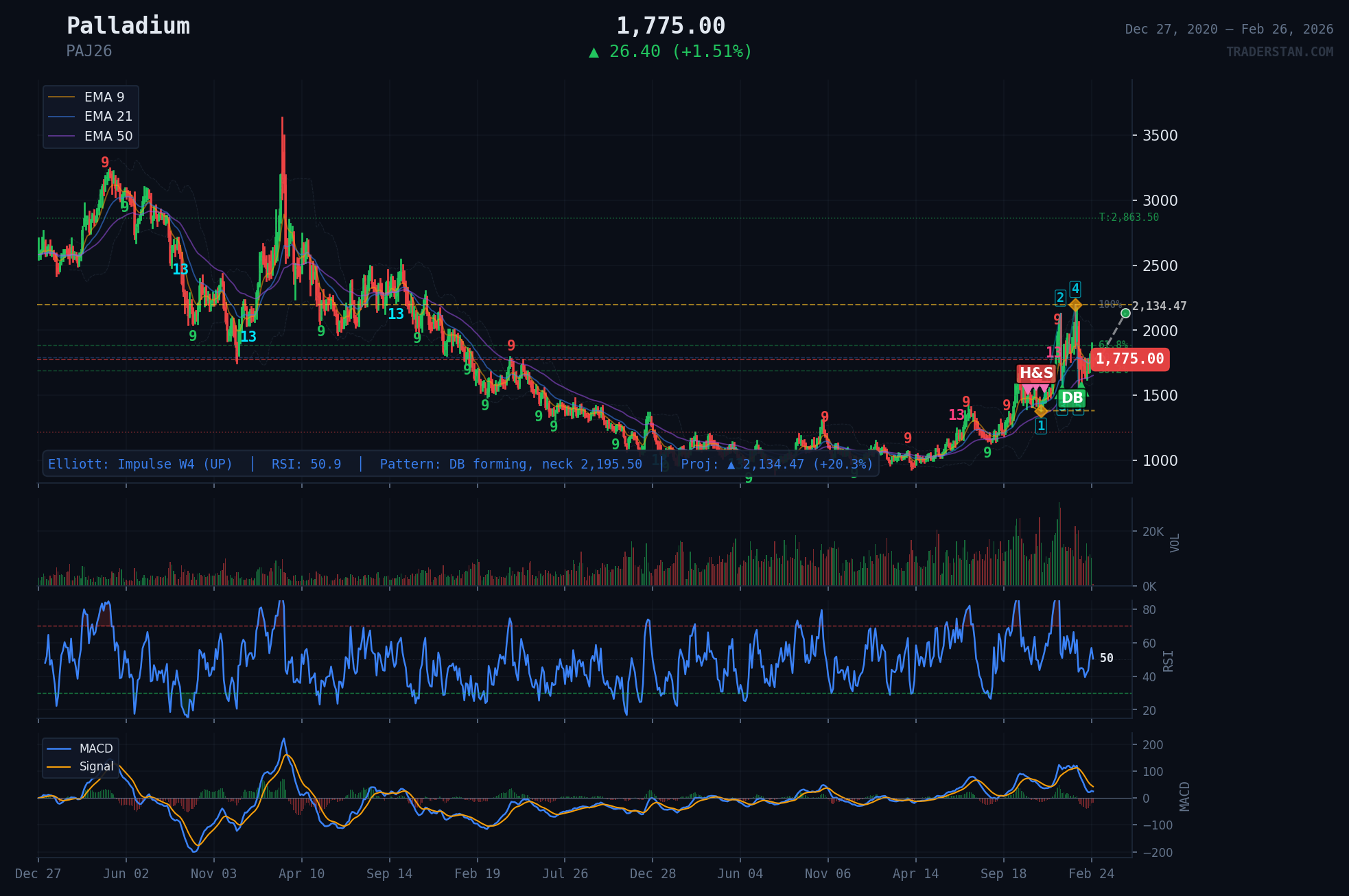Toggle the EMA 21 legend entry

[x=108, y=117]
